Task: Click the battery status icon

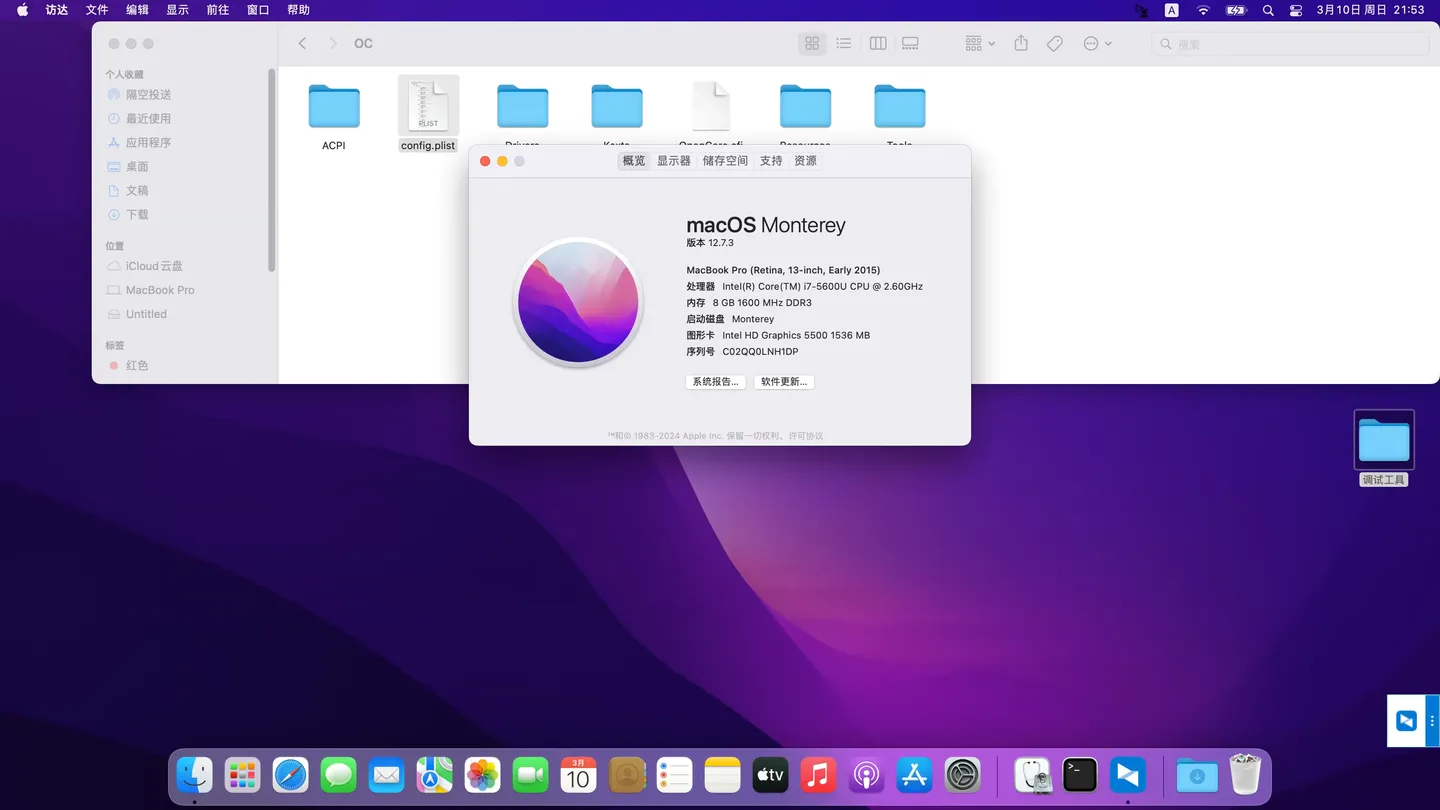Action: [x=1235, y=10]
